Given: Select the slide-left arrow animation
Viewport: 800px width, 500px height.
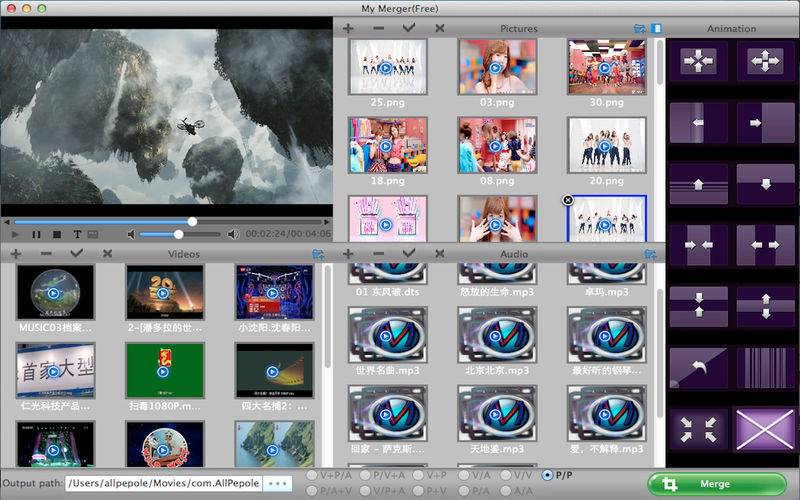Looking at the screenshot, I should coord(698,122).
